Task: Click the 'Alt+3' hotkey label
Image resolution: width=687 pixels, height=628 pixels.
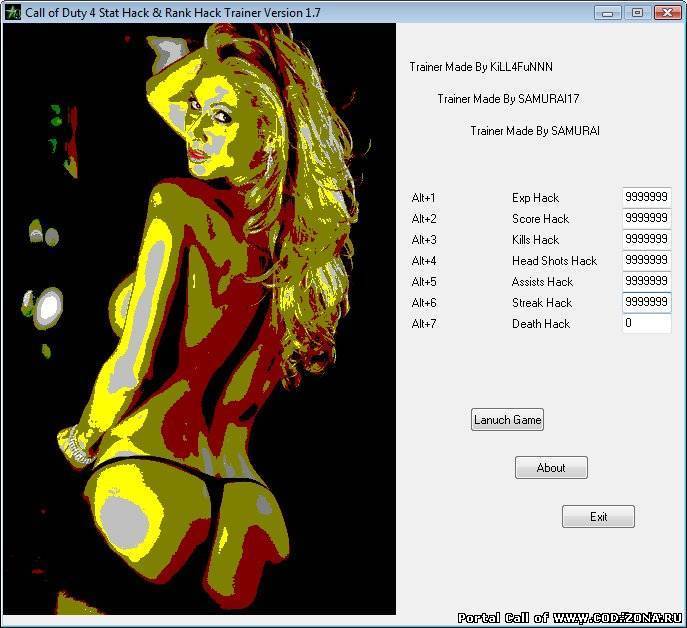Action: 424,240
